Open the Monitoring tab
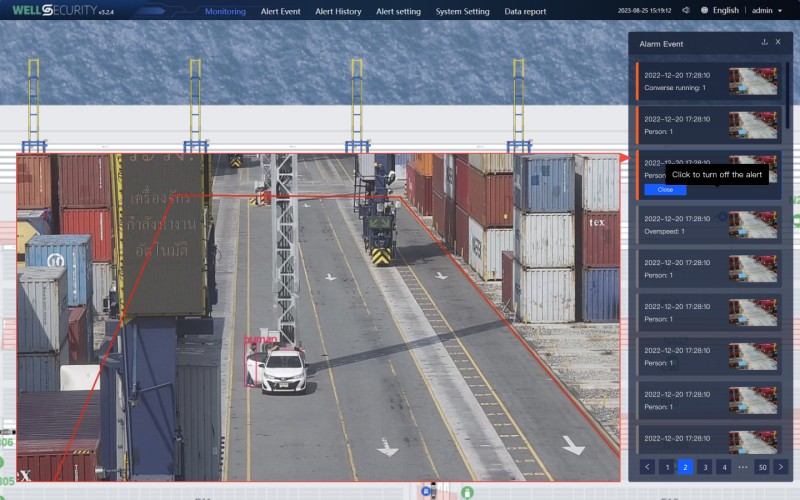 [x=225, y=11]
